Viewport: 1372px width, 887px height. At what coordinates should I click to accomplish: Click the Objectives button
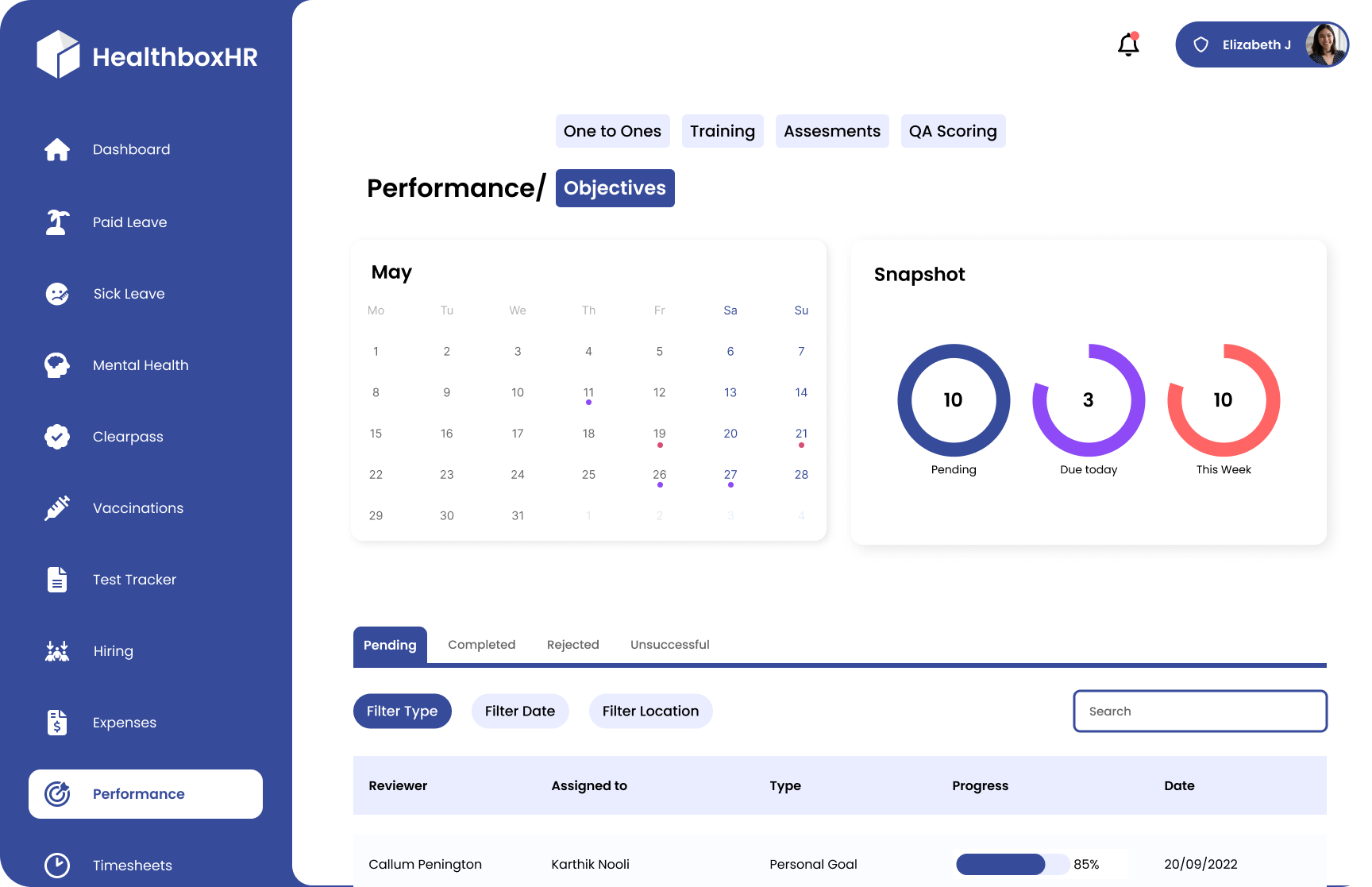(x=615, y=188)
